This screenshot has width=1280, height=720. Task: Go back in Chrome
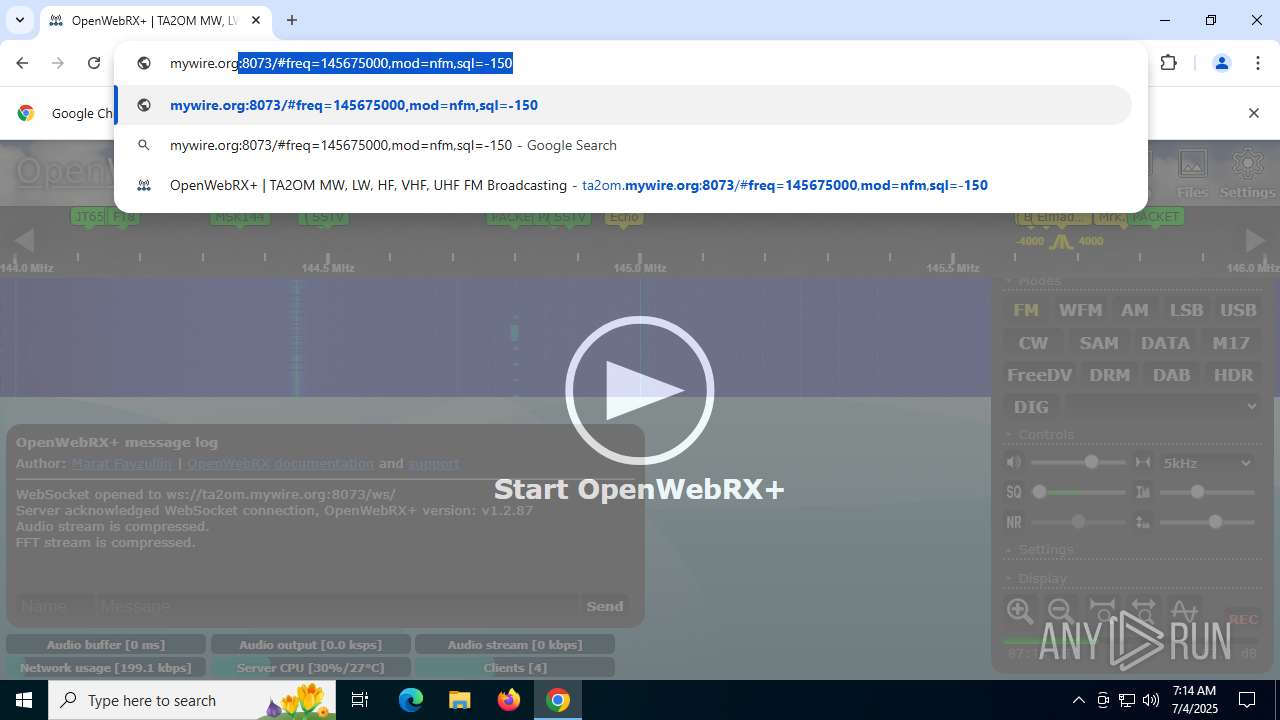tap(22, 63)
